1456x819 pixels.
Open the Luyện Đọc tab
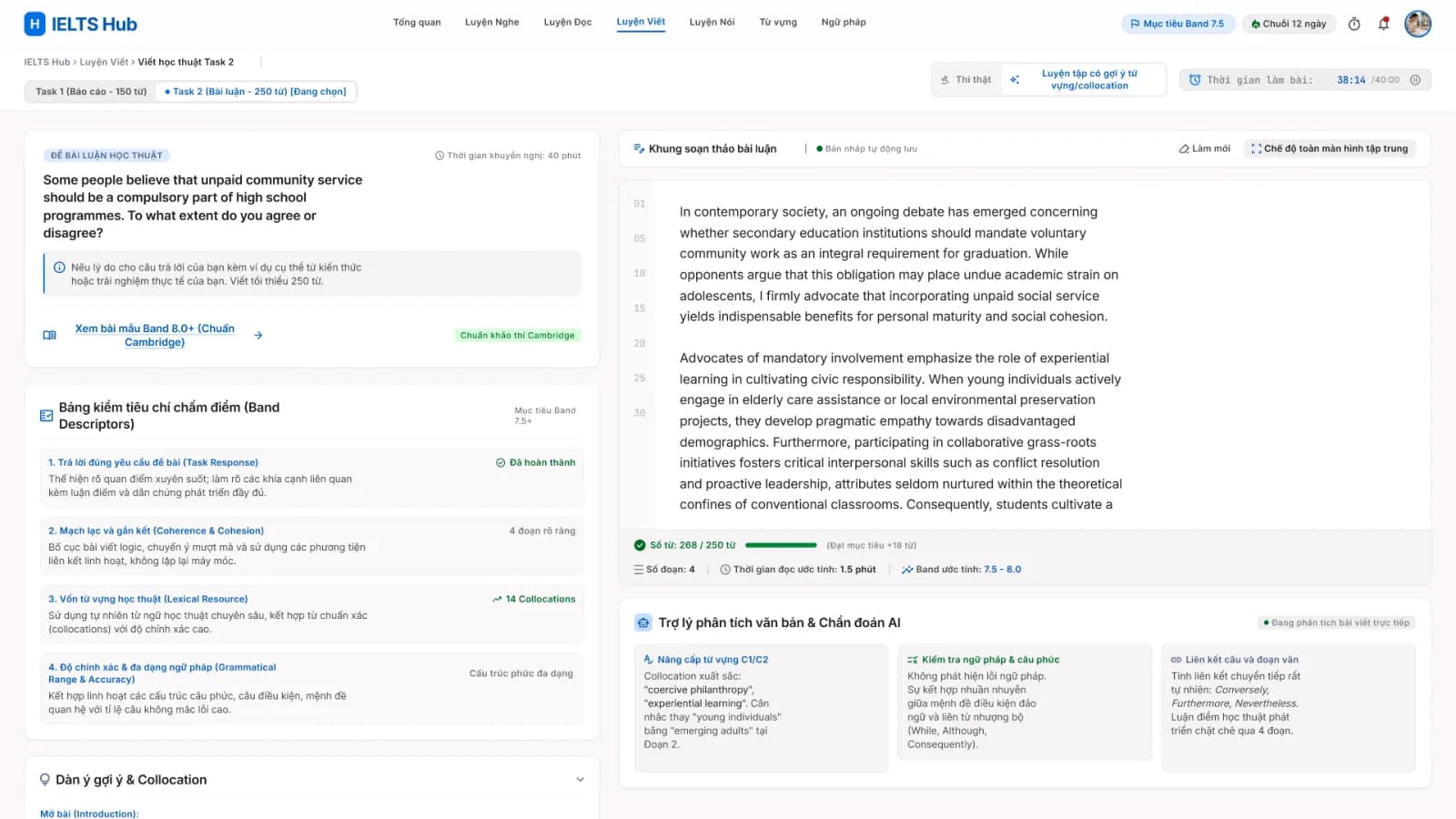(568, 23)
